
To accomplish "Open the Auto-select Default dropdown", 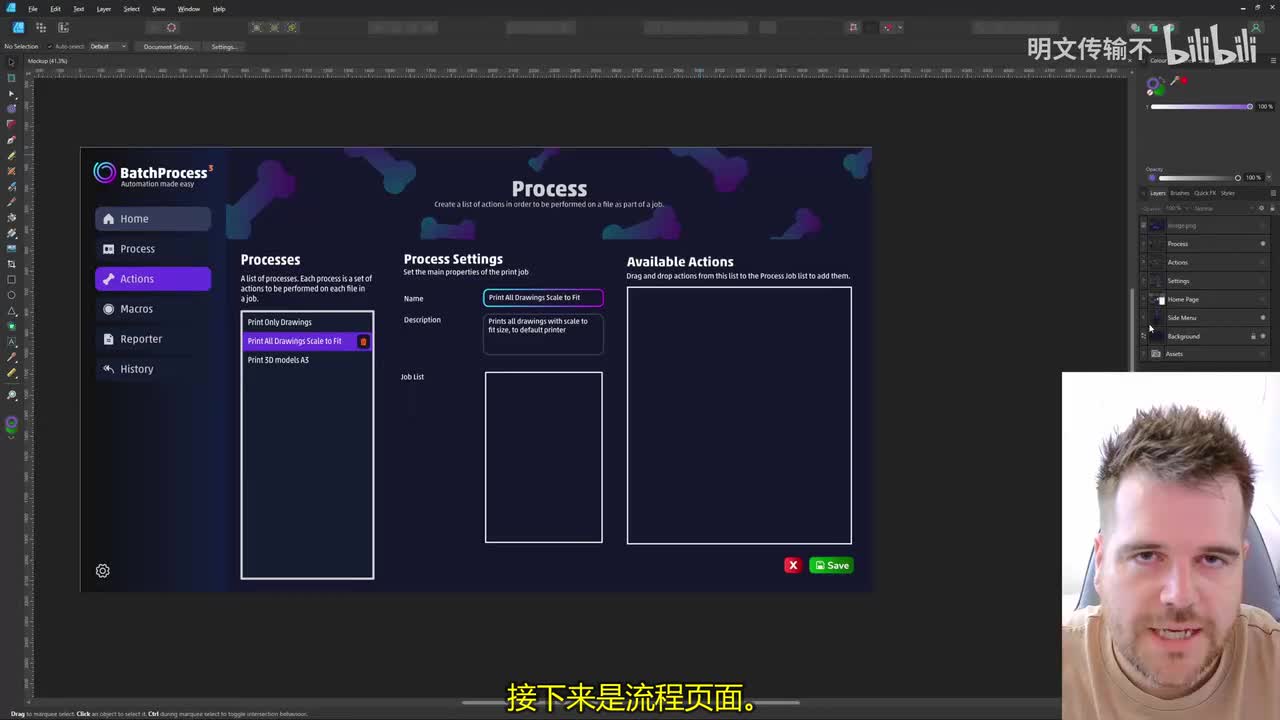I will (x=108, y=46).
